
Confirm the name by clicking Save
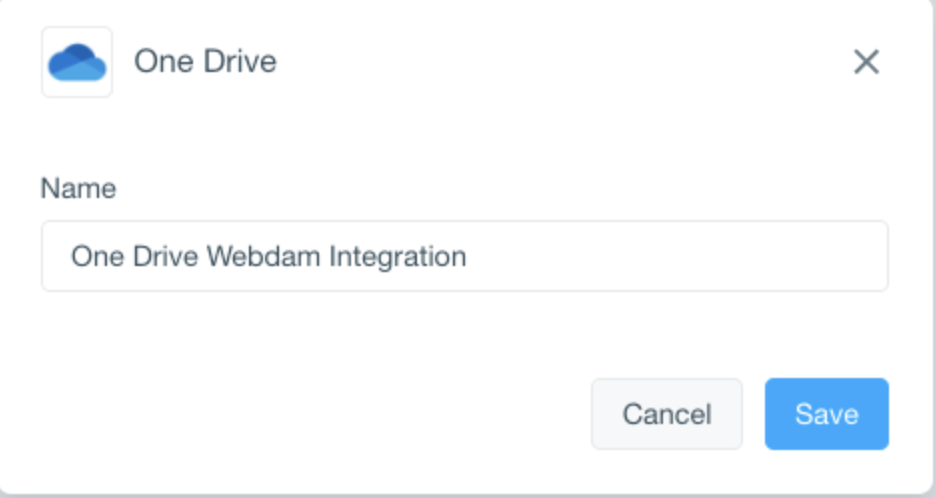[827, 414]
